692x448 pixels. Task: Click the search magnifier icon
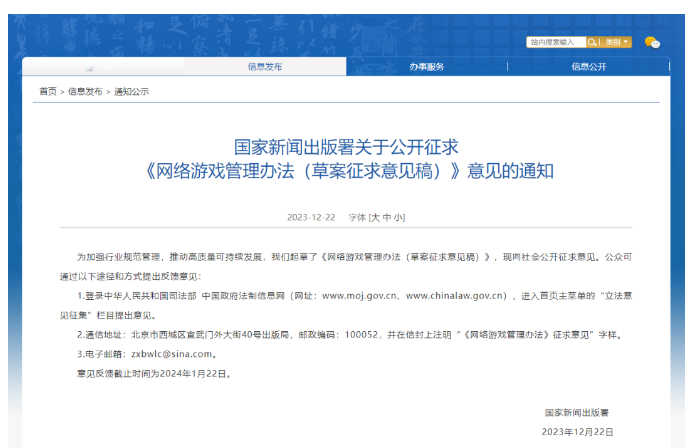(592, 42)
